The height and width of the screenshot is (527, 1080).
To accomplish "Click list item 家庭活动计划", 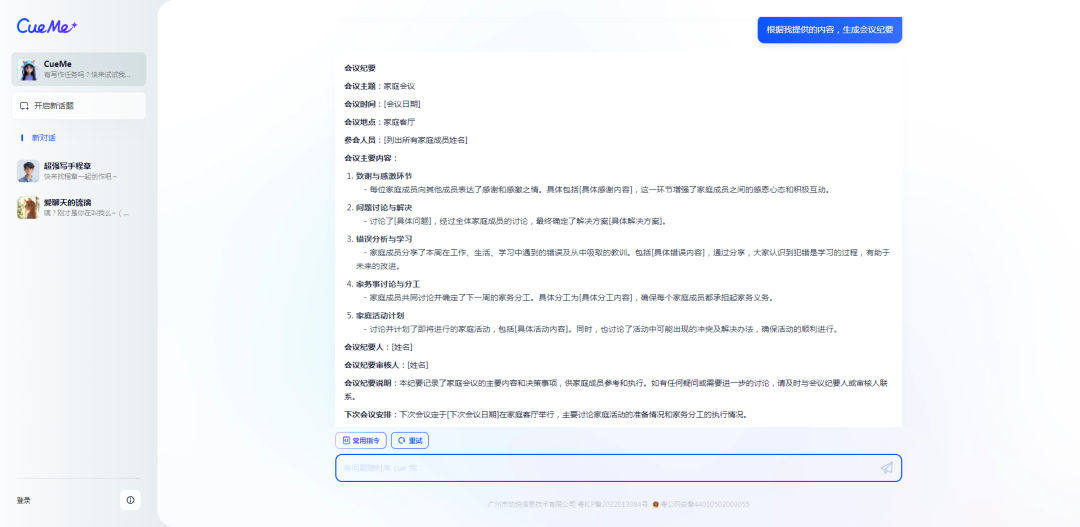I will click(x=380, y=316).
